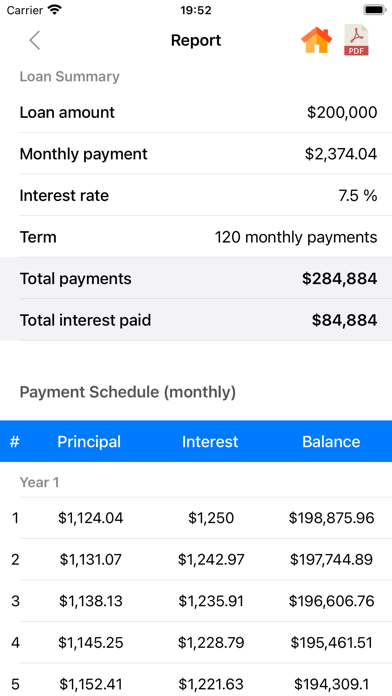
Task: Tap the Term 120 monthly payments row
Action: [196, 237]
